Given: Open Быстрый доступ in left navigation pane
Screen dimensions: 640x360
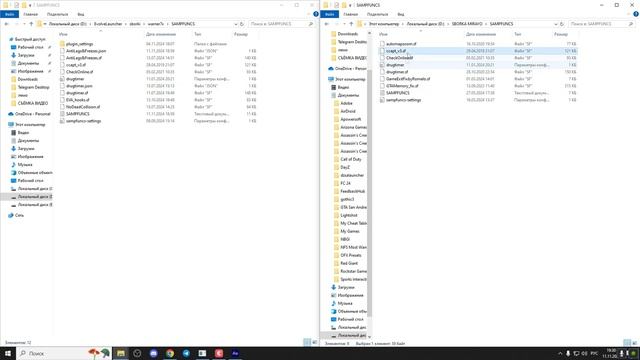Looking at the screenshot, I should [29, 40].
